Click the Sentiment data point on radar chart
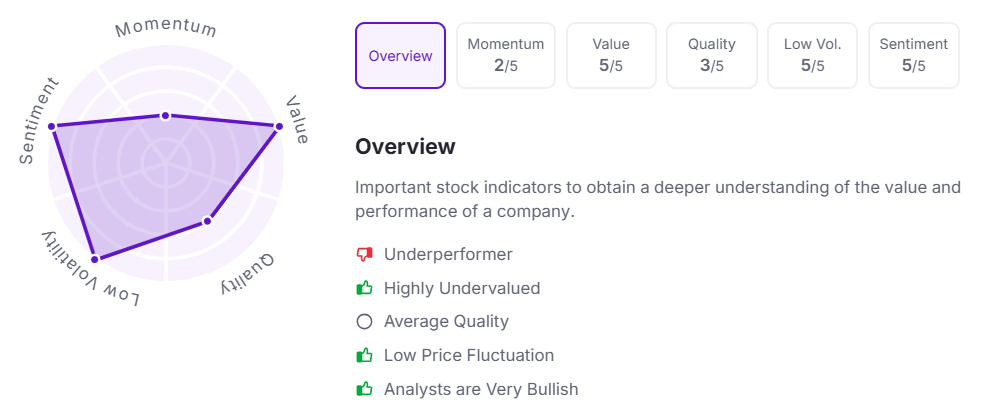The image size is (990, 415). point(52,127)
